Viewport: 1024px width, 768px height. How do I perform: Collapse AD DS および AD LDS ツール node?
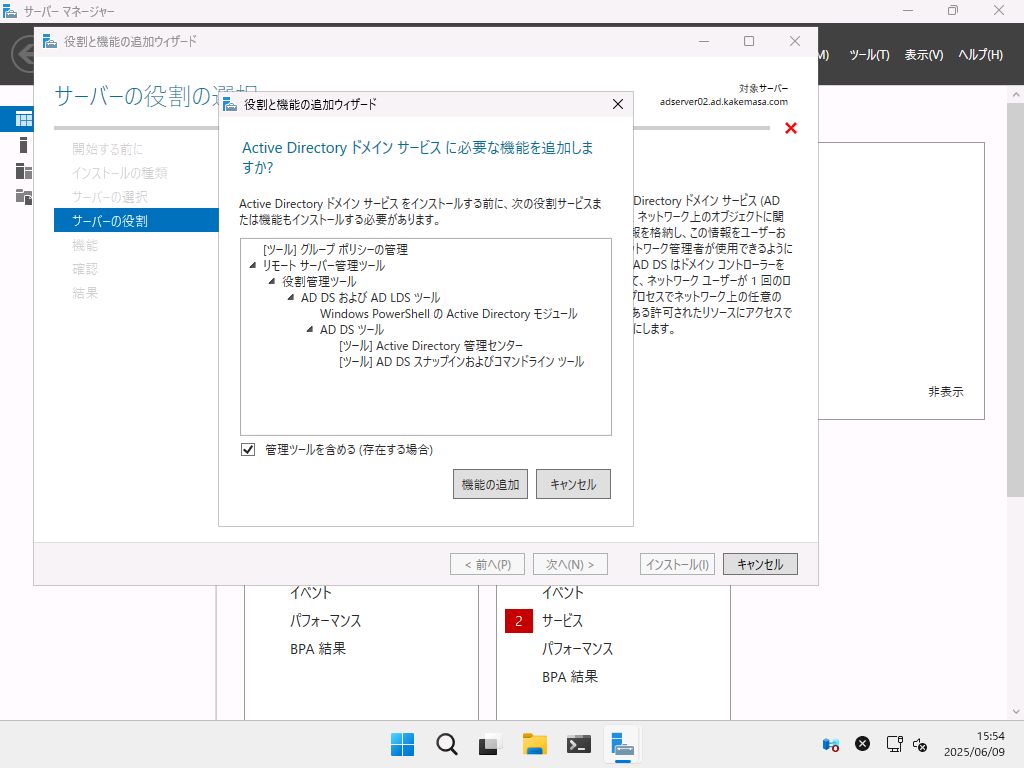pos(291,298)
